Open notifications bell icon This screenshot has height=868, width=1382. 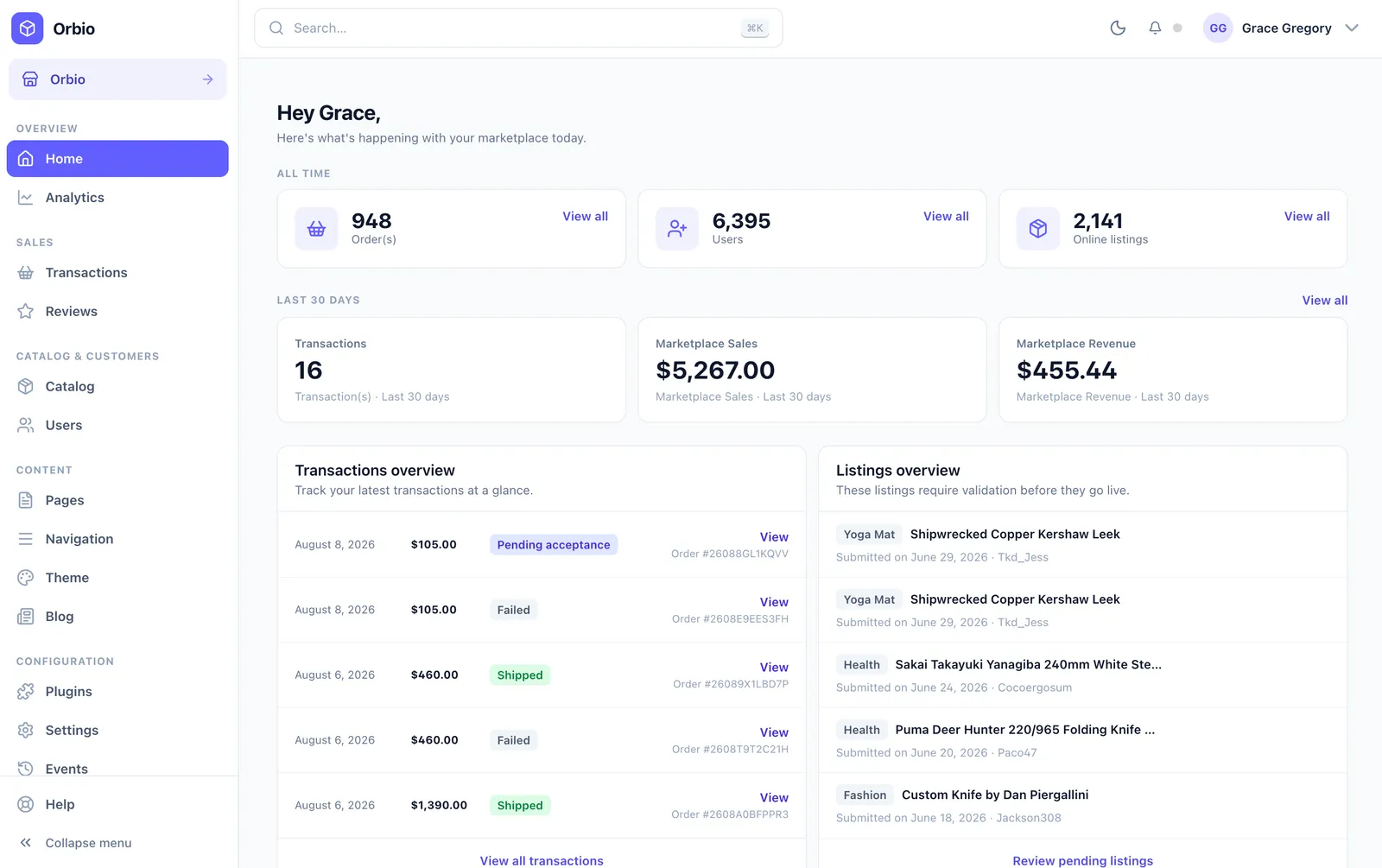[x=1155, y=28]
